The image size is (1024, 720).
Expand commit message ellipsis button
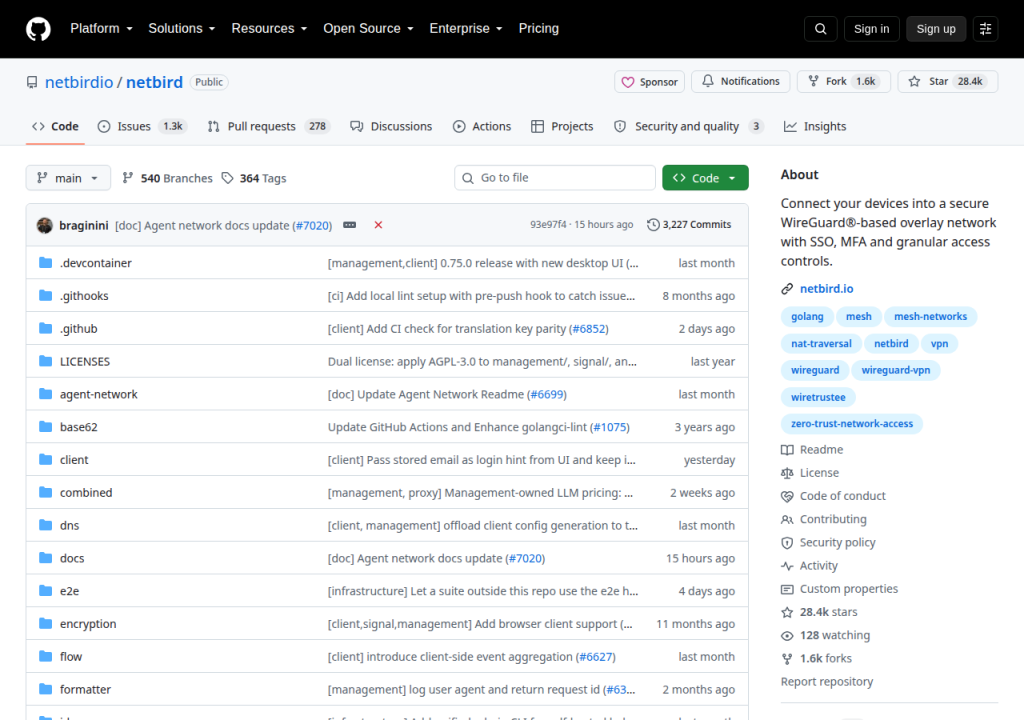(x=350, y=225)
